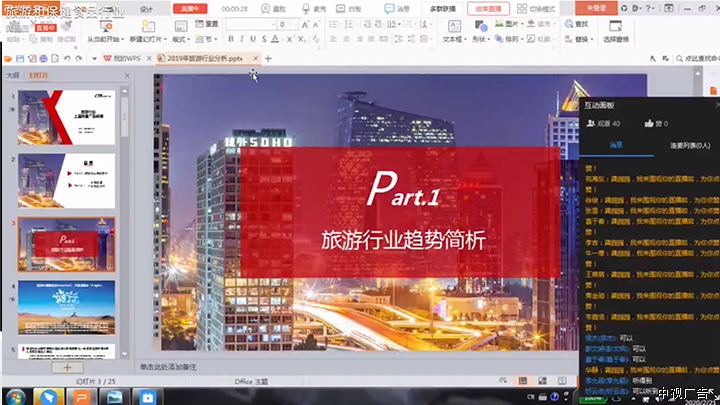Close the slide thumbnail panel
720x405 pixels.
click(127, 75)
